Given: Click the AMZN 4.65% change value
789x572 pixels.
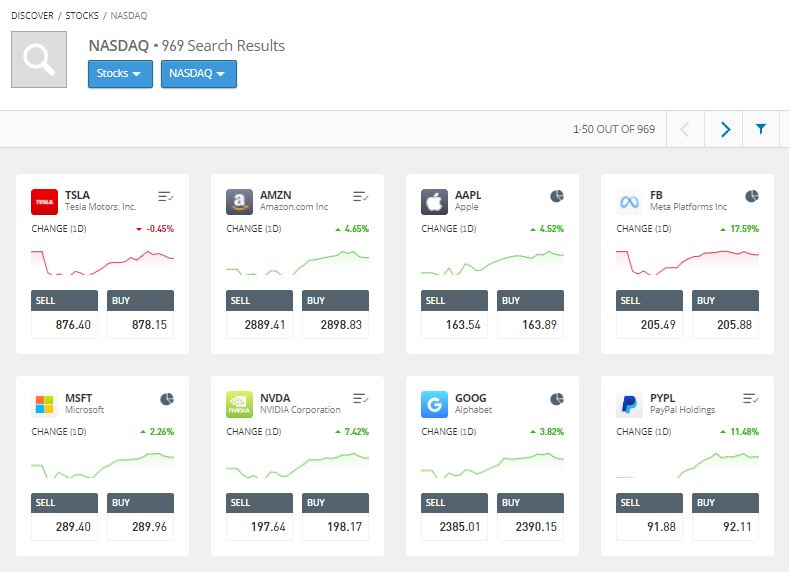Looking at the screenshot, I should click(x=357, y=229).
